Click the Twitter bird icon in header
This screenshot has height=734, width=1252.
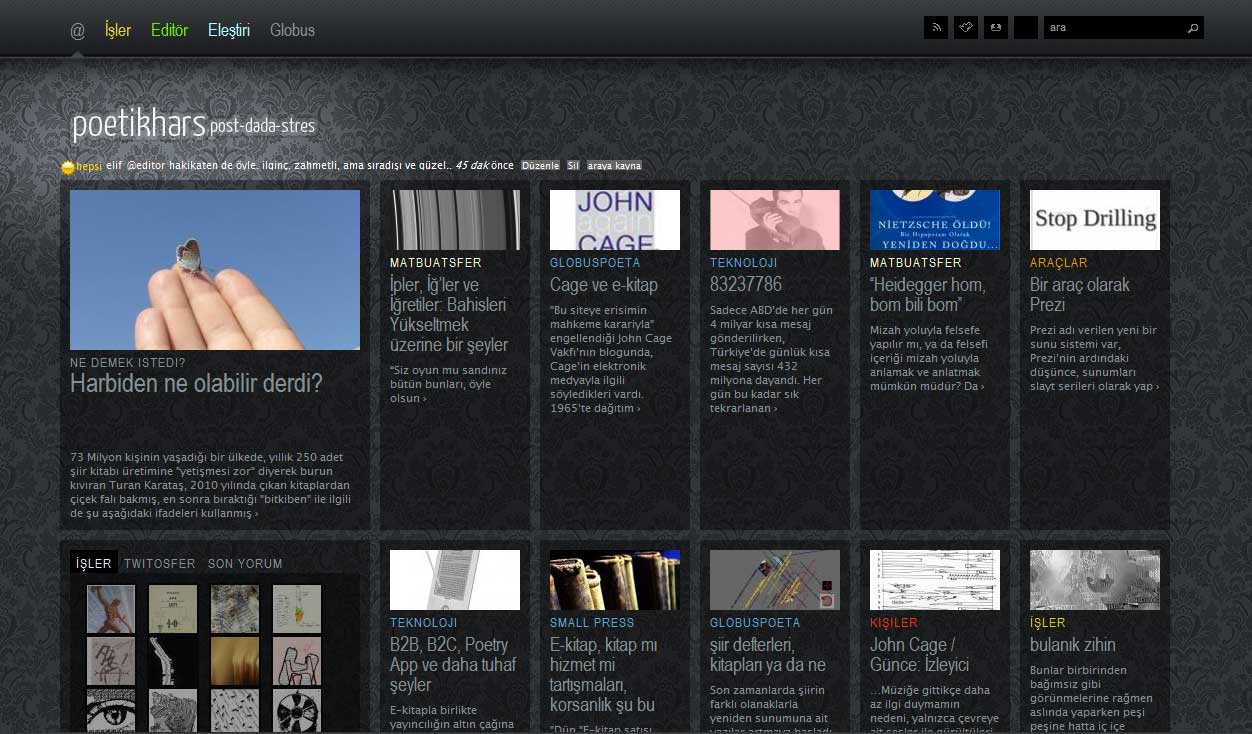point(966,28)
